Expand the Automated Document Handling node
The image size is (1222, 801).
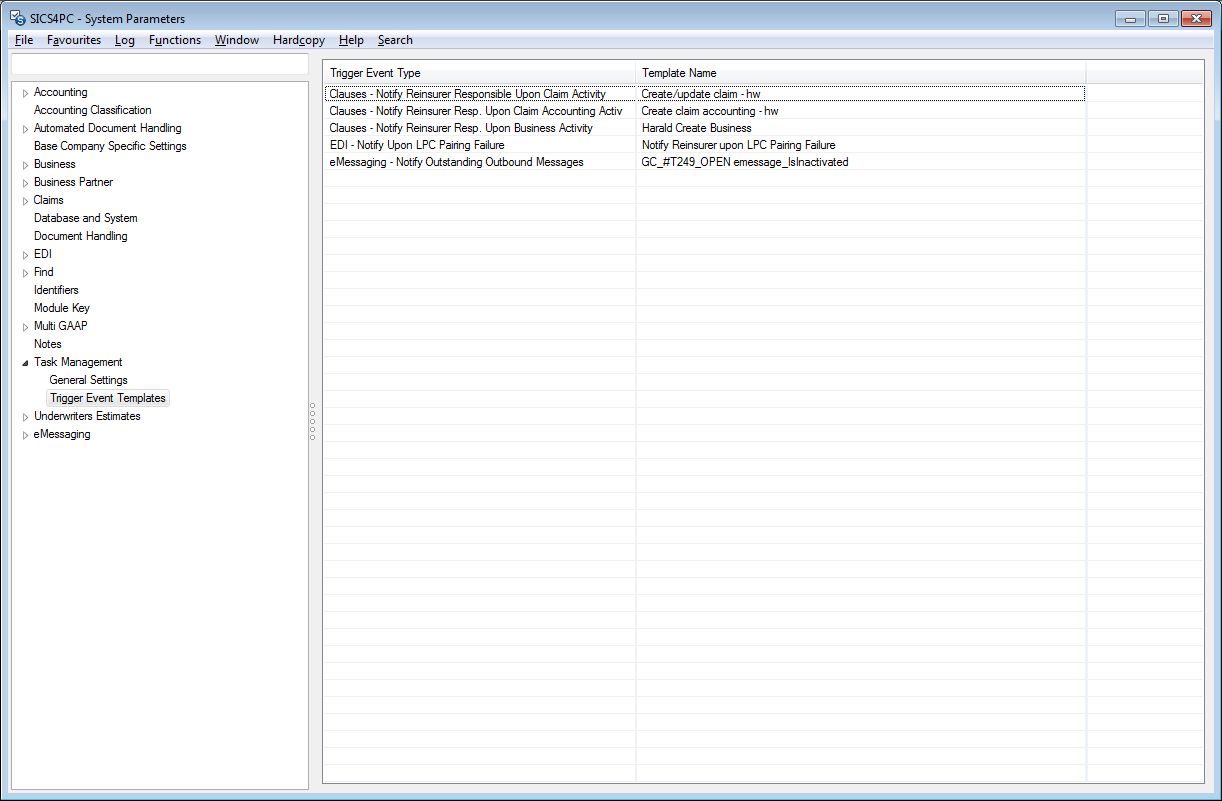[25, 129]
